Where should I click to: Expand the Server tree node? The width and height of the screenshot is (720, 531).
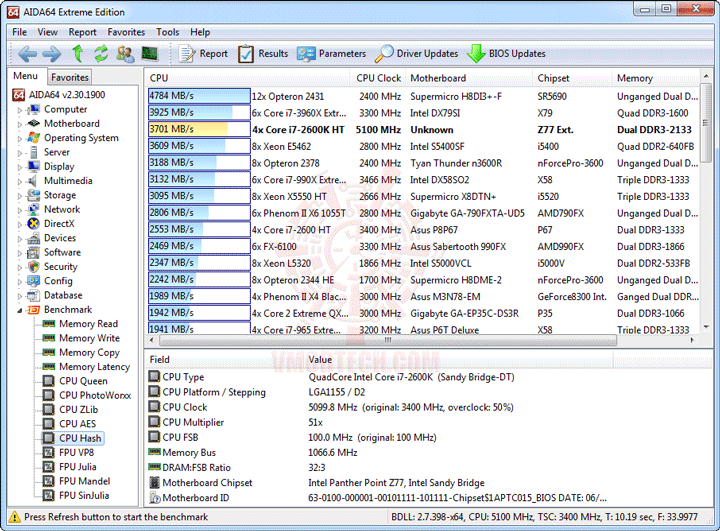pos(20,153)
